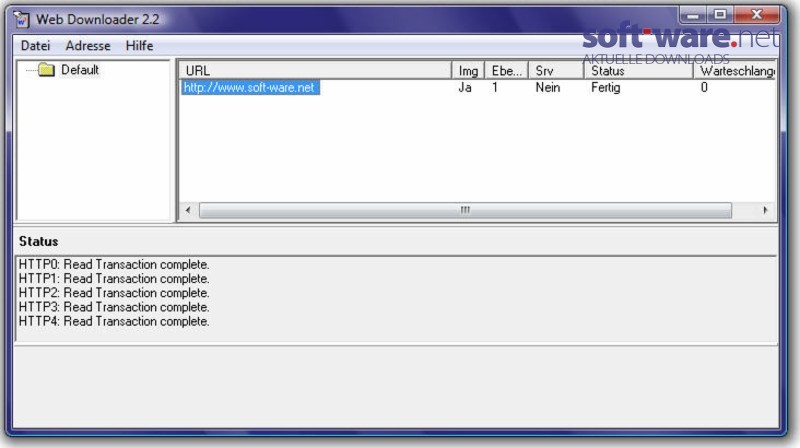Click the HTTP3: Read Transaction complete line

pos(114,307)
